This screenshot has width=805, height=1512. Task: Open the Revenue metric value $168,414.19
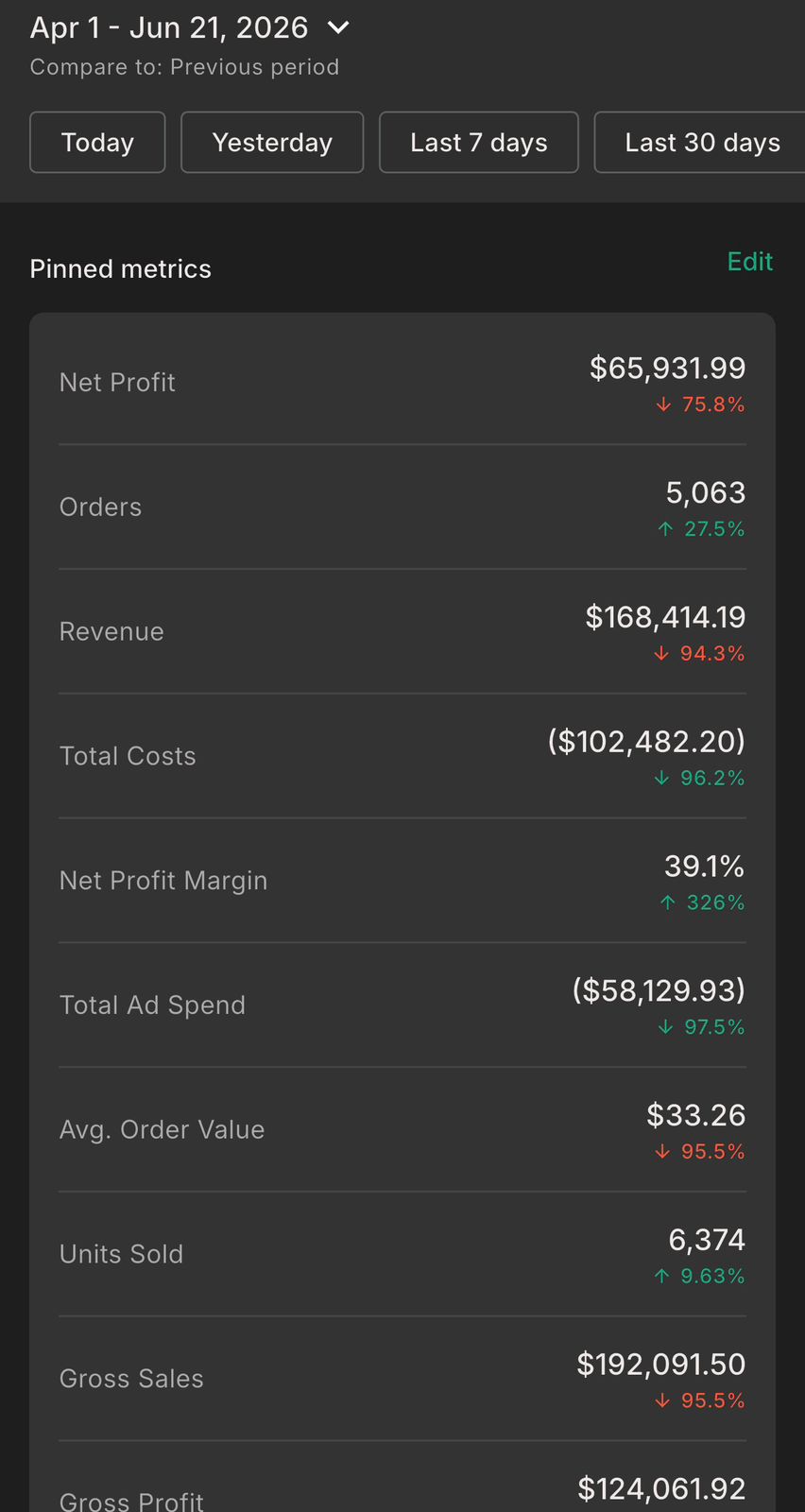(665, 617)
